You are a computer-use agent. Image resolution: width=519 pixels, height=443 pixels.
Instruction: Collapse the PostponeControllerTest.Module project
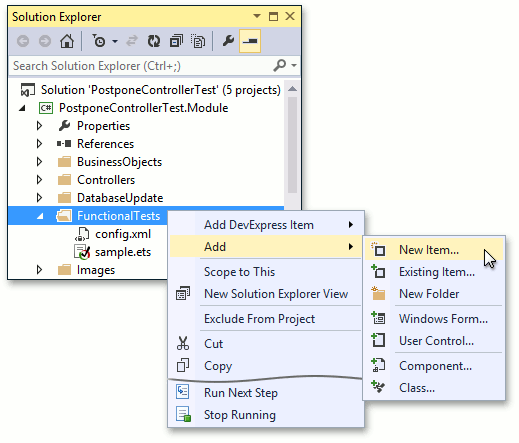pyautogui.click(x=22, y=108)
